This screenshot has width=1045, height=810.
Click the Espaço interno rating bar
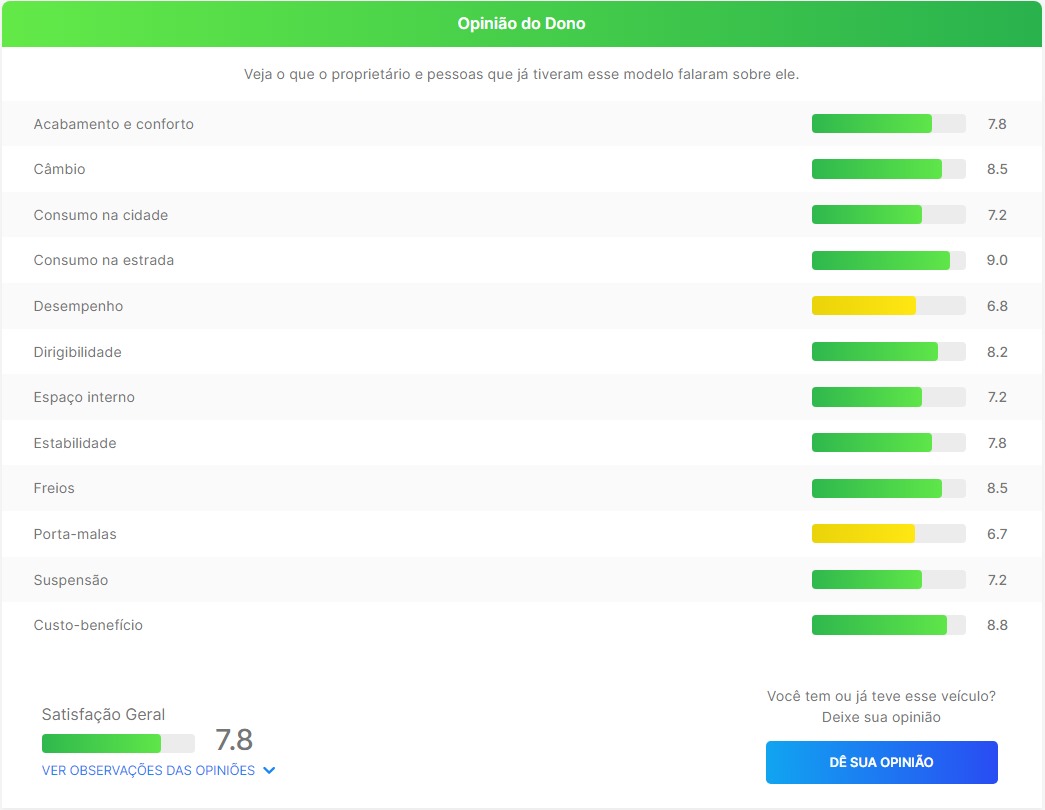(888, 397)
